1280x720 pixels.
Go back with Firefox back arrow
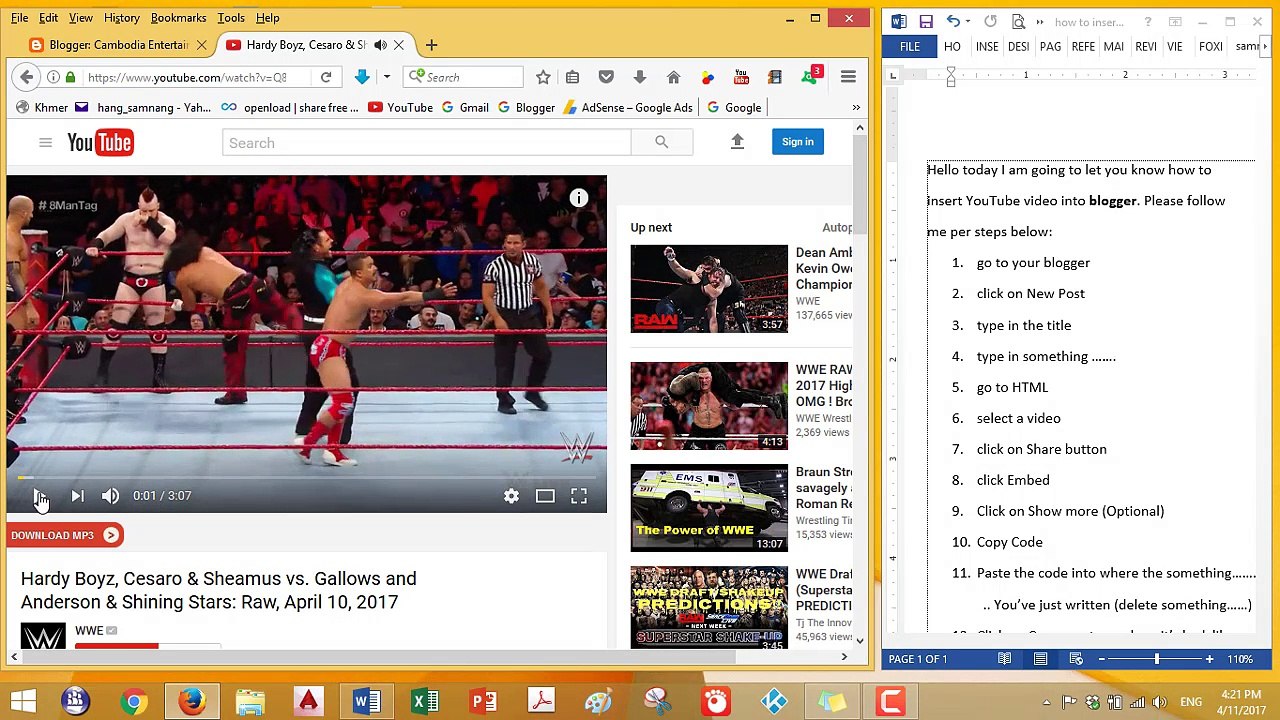tap(27, 77)
